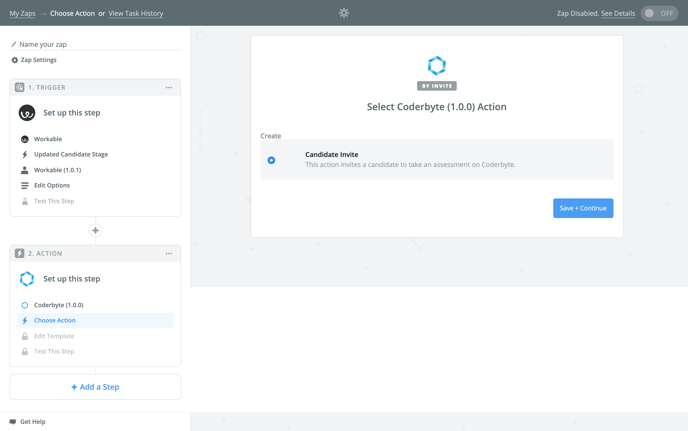Click the lightning bolt icon next to Updated Candidate Stage
The image size is (688, 431).
[25, 154]
